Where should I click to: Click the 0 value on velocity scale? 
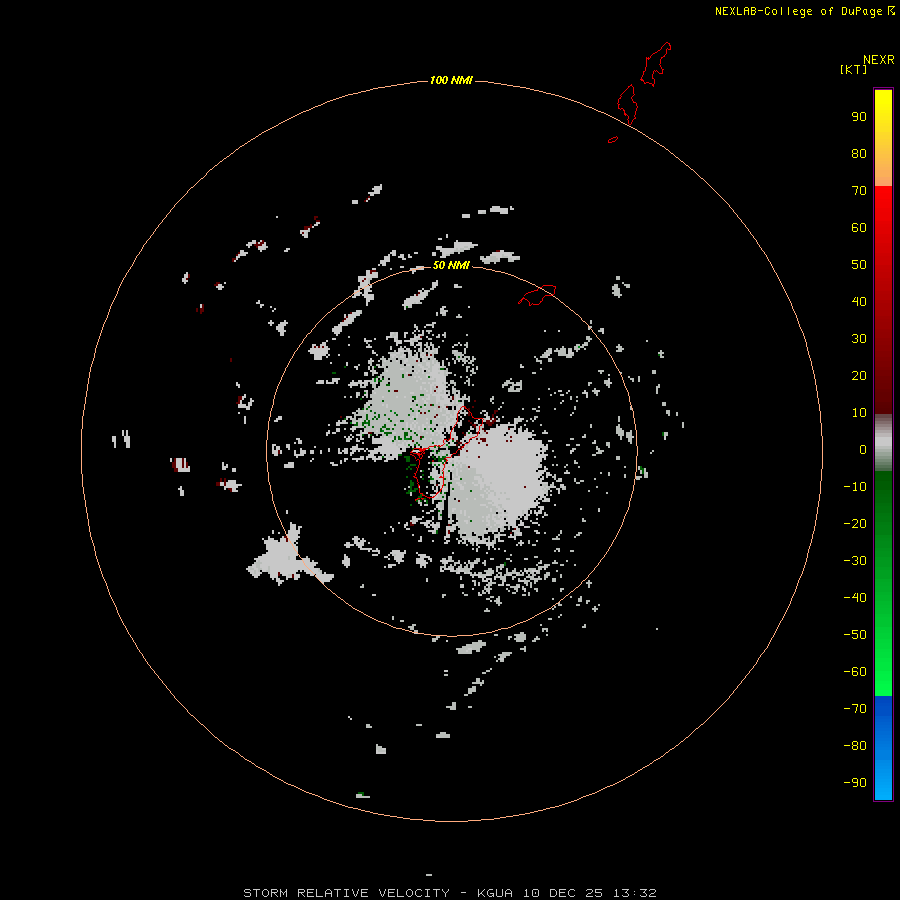[863, 450]
